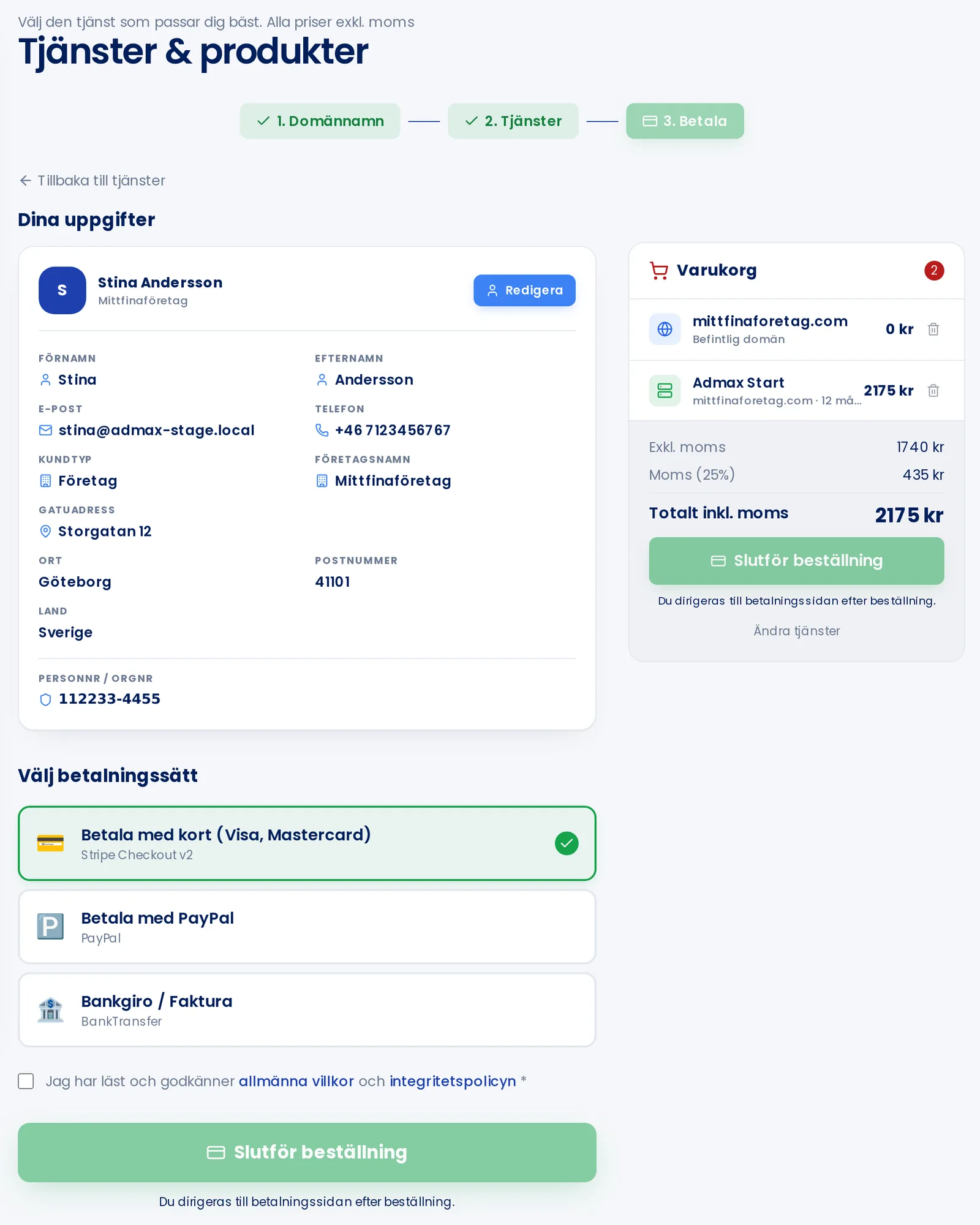Click the envelope icon next to email

[x=45, y=431]
